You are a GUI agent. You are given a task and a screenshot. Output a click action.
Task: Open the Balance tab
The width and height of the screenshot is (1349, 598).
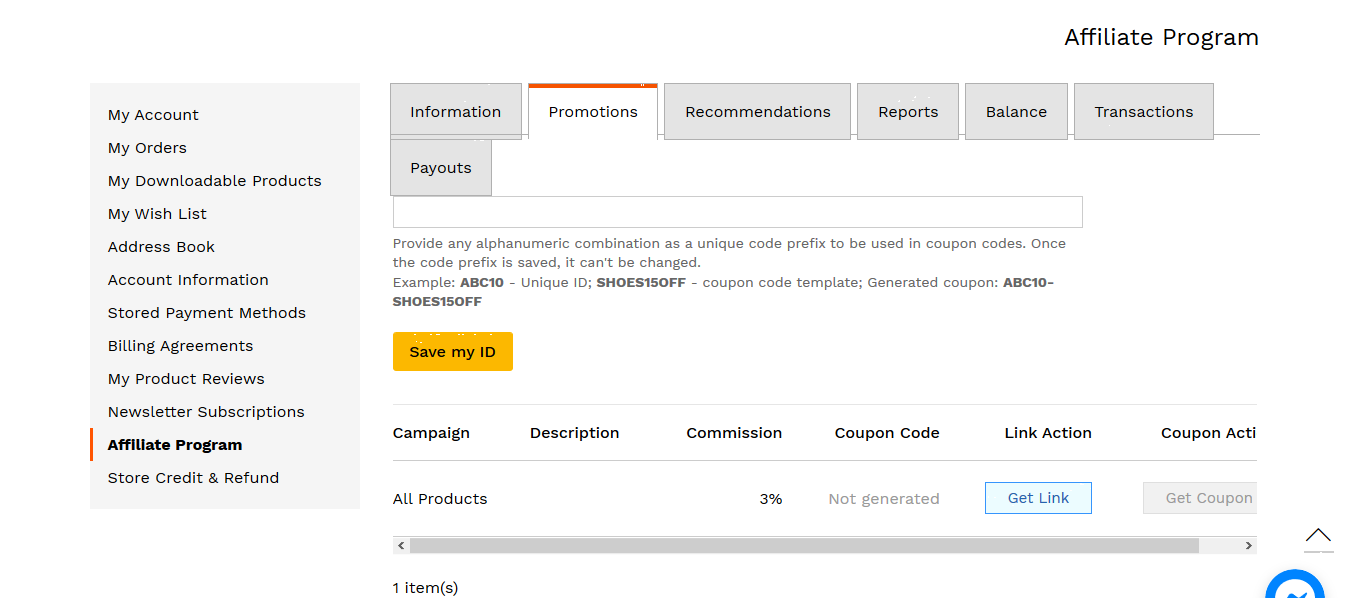(1016, 112)
